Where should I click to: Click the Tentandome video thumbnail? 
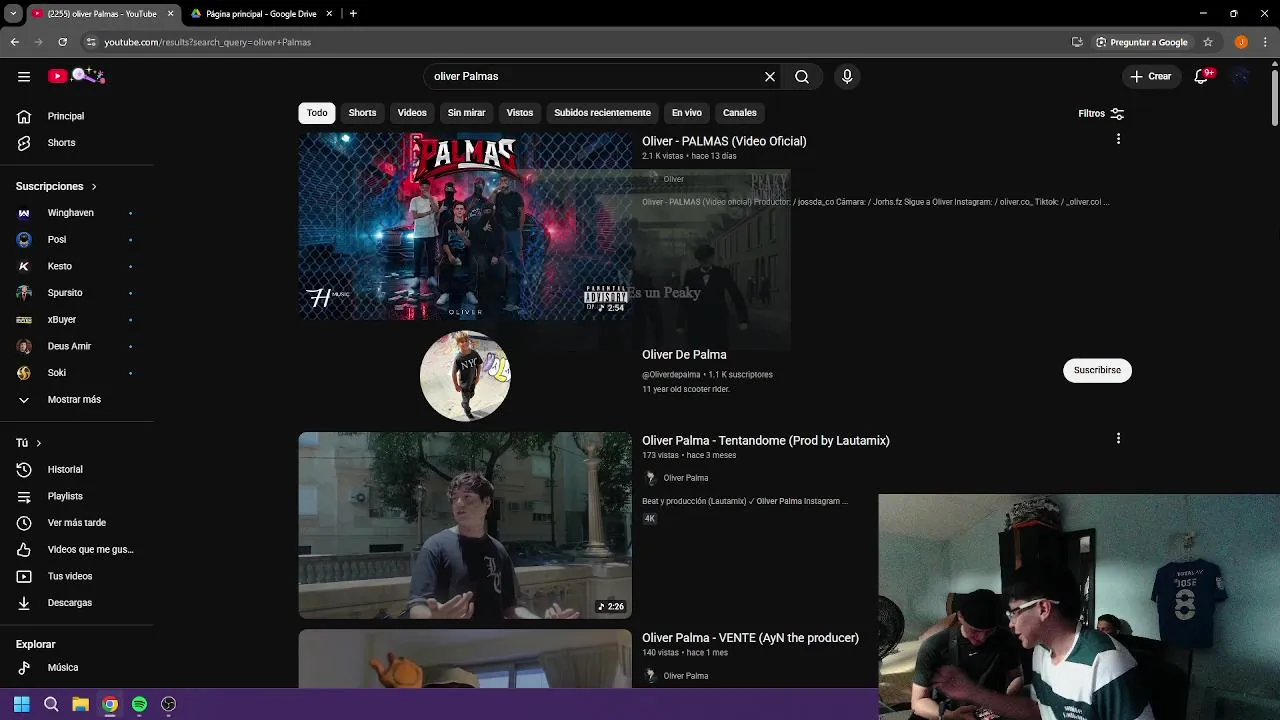(465, 525)
